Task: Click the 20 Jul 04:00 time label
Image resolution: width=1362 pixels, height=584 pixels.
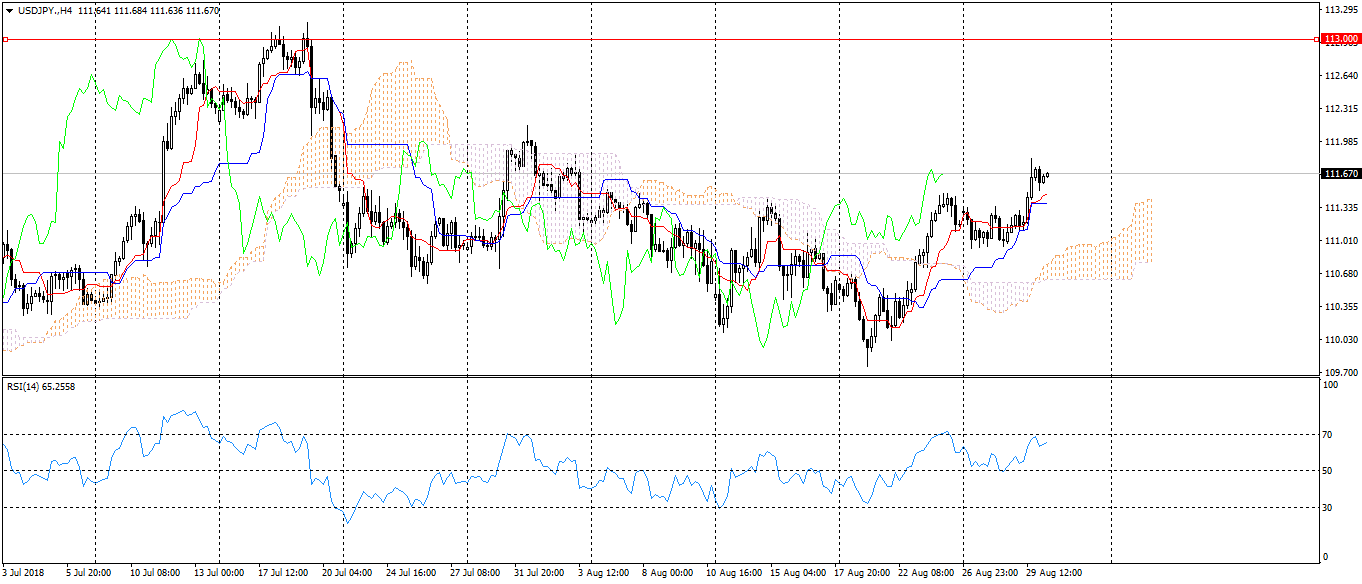Action: [x=345, y=574]
